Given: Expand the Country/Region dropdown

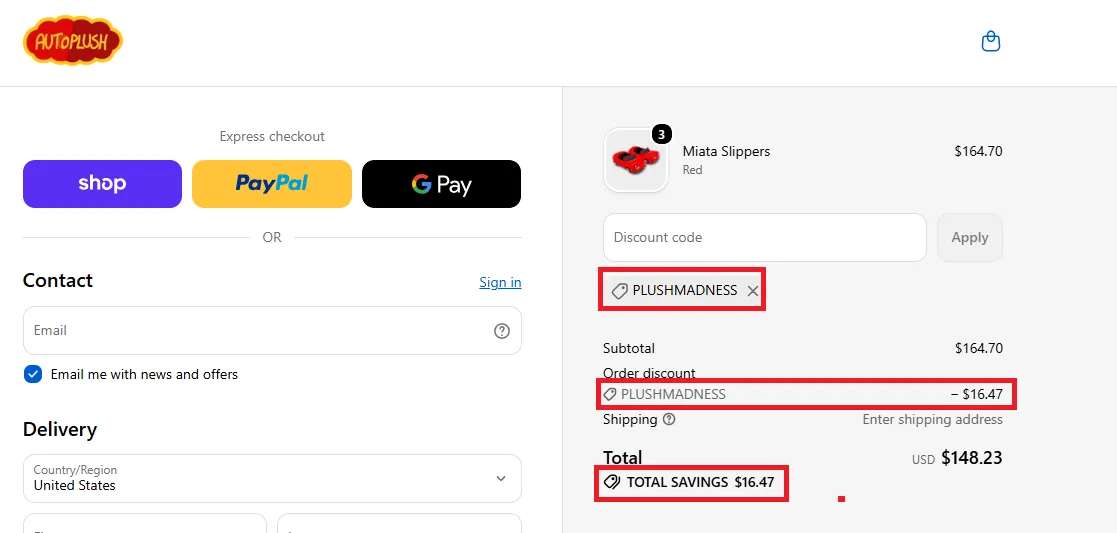Looking at the screenshot, I should coord(272,478).
